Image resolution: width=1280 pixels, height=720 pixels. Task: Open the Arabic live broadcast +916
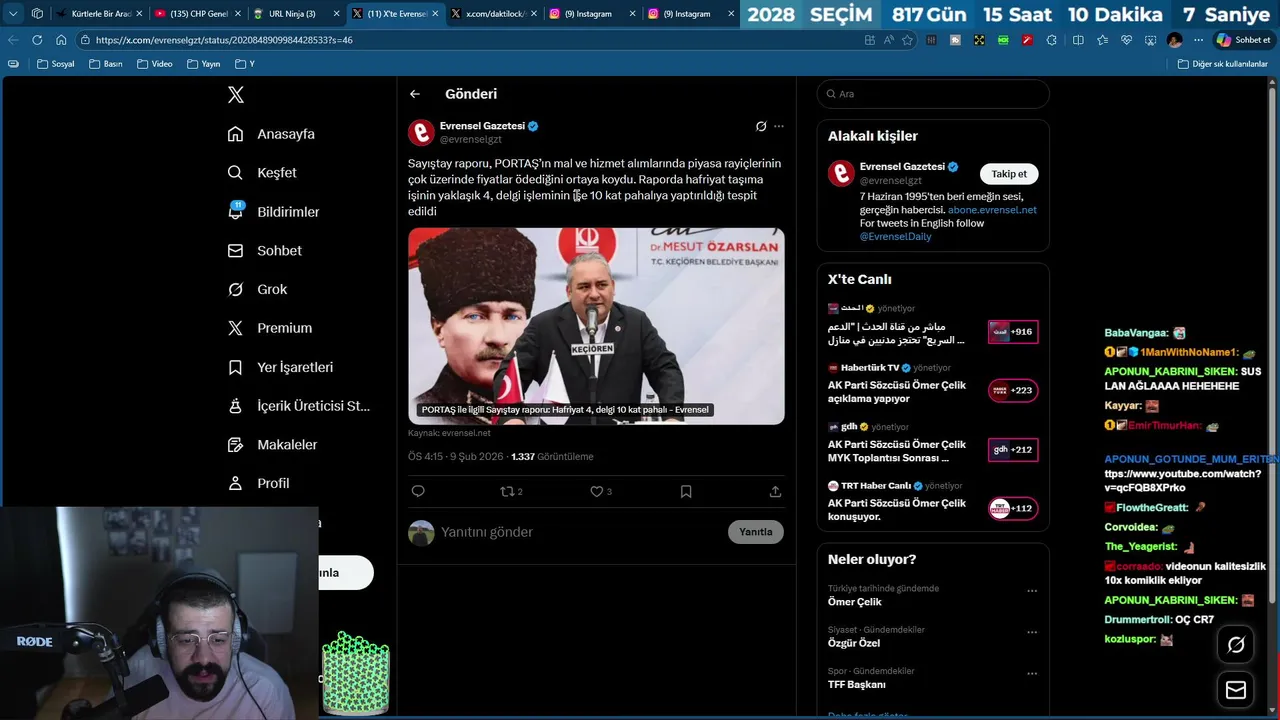[x=933, y=326]
